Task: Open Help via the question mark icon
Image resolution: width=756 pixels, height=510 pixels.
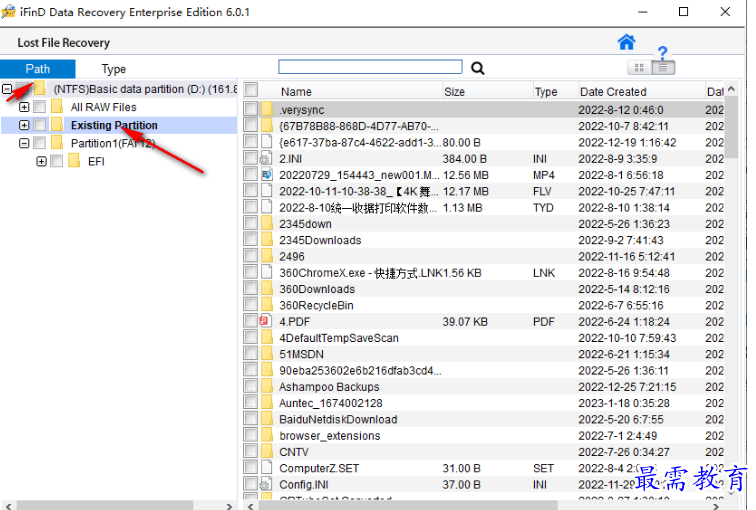Action: coord(662,52)
